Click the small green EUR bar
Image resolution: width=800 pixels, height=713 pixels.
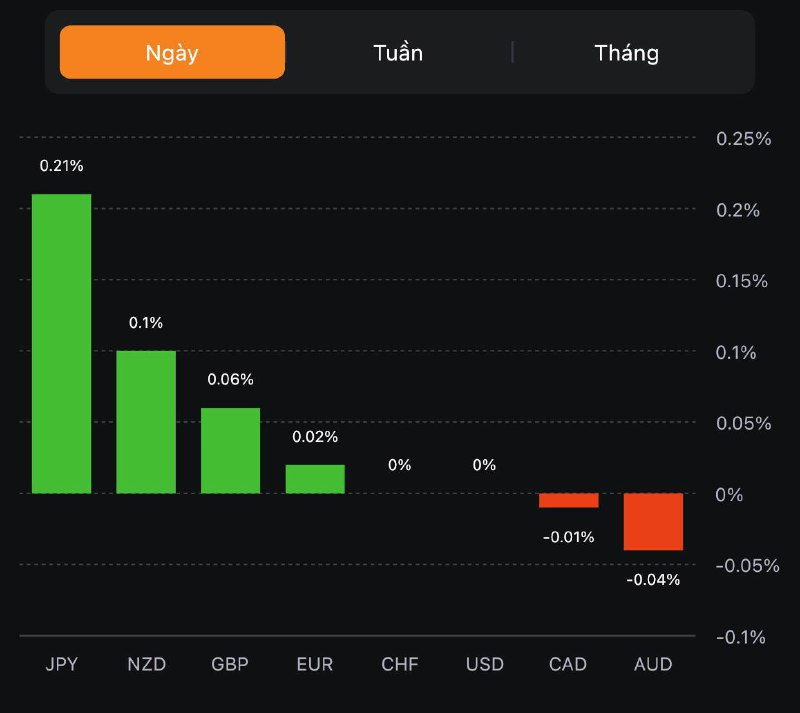pos(315,479)
